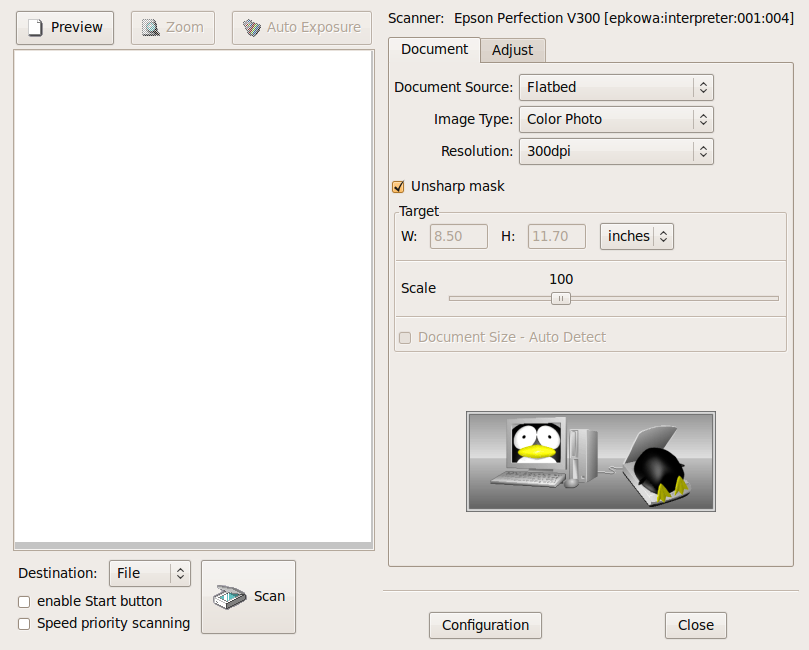Open the Document Source dropdown
The width and height of the screenshot is (809, 650).
pos(616,87)
